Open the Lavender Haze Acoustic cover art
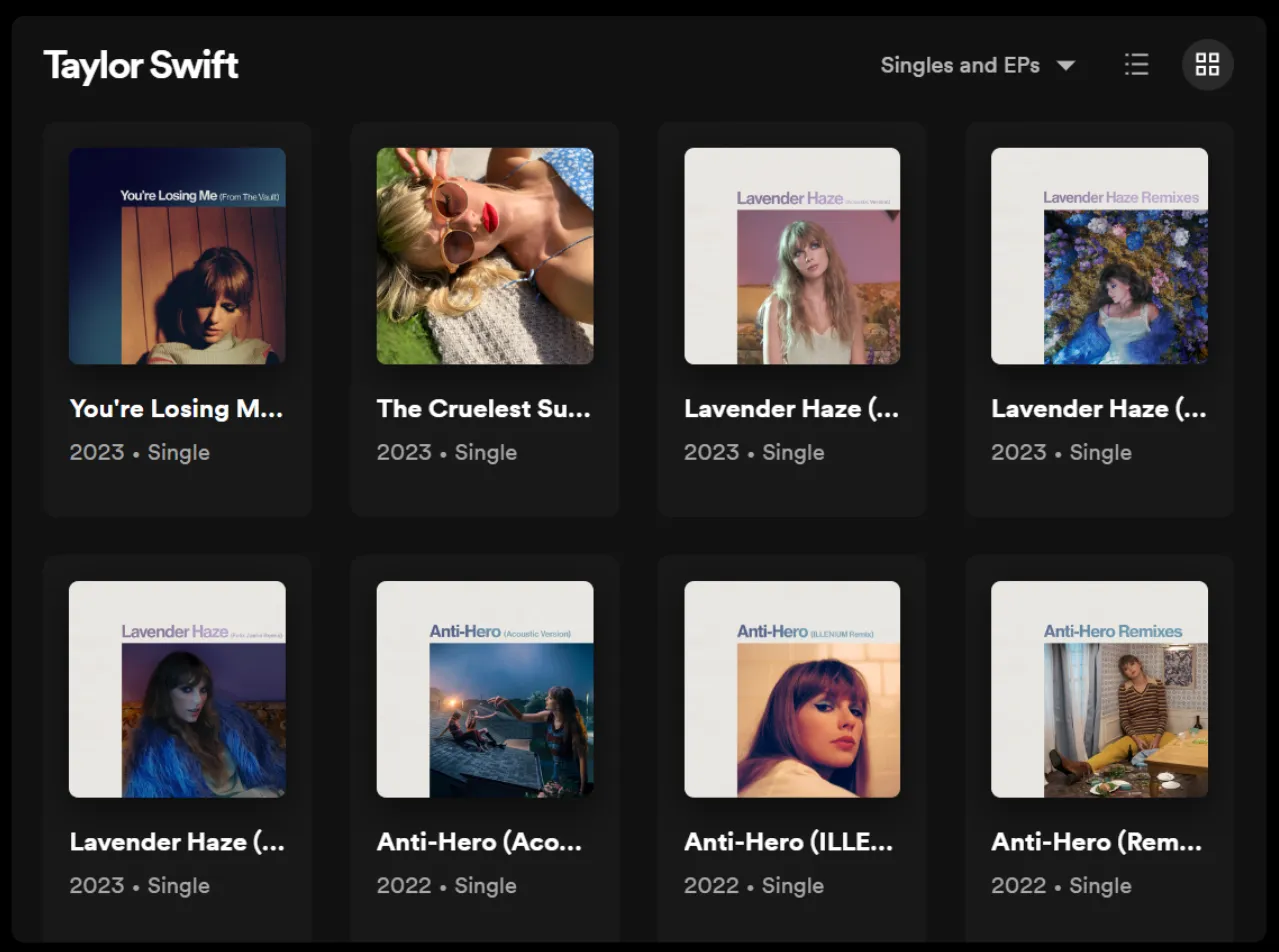Screen dimensions: 1279x952 tap(791, 256)
